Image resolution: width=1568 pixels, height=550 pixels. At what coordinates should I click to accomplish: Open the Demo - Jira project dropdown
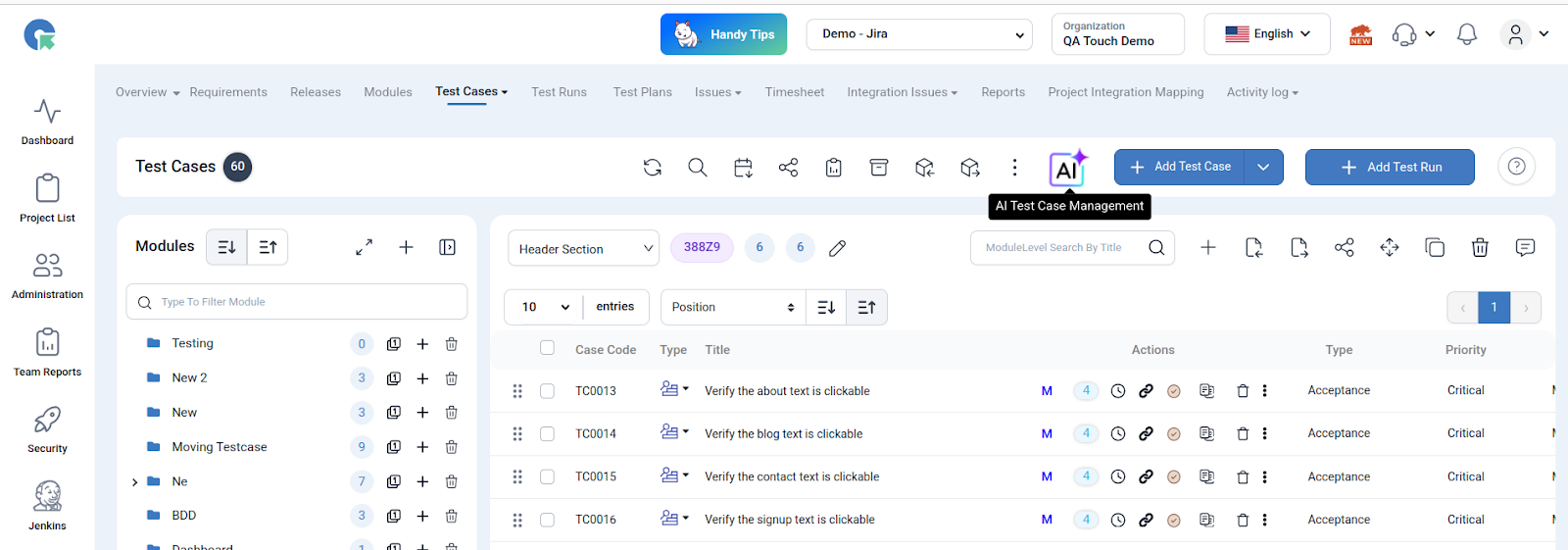click(x=919, y=34)
